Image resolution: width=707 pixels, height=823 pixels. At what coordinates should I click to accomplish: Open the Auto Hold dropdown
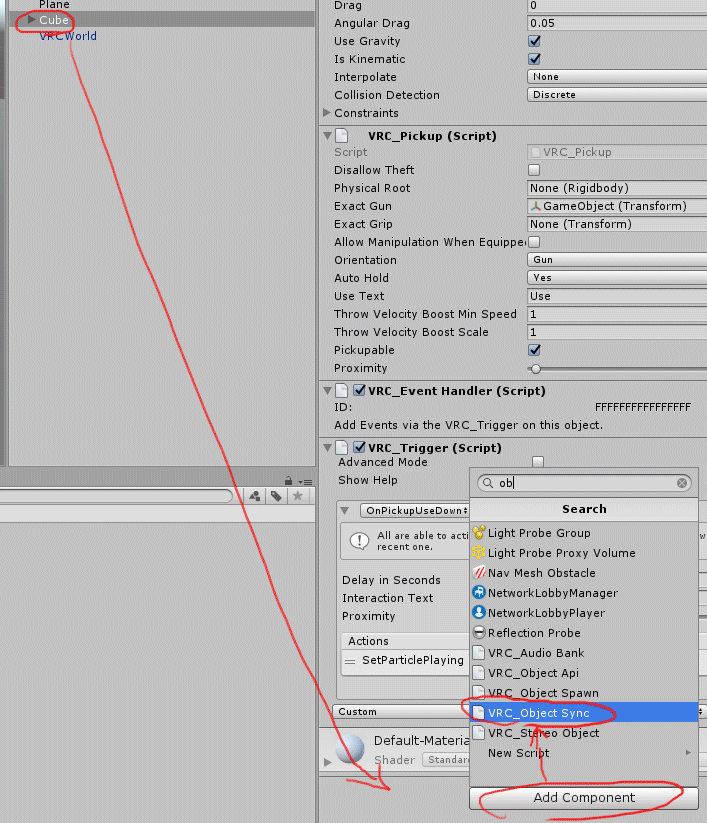[x=617, y=278]
